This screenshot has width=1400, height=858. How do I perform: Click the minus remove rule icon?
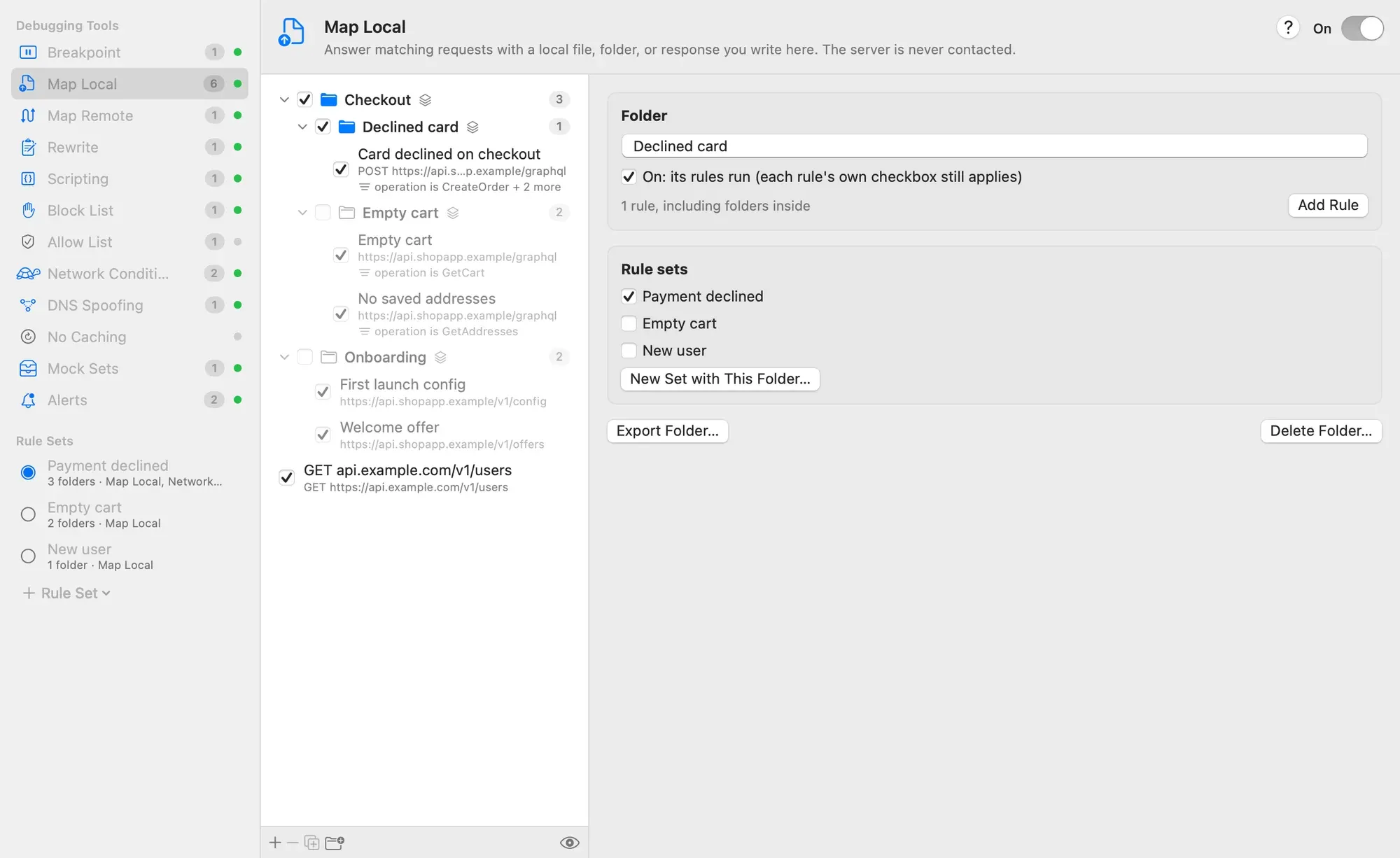[293, 843]
